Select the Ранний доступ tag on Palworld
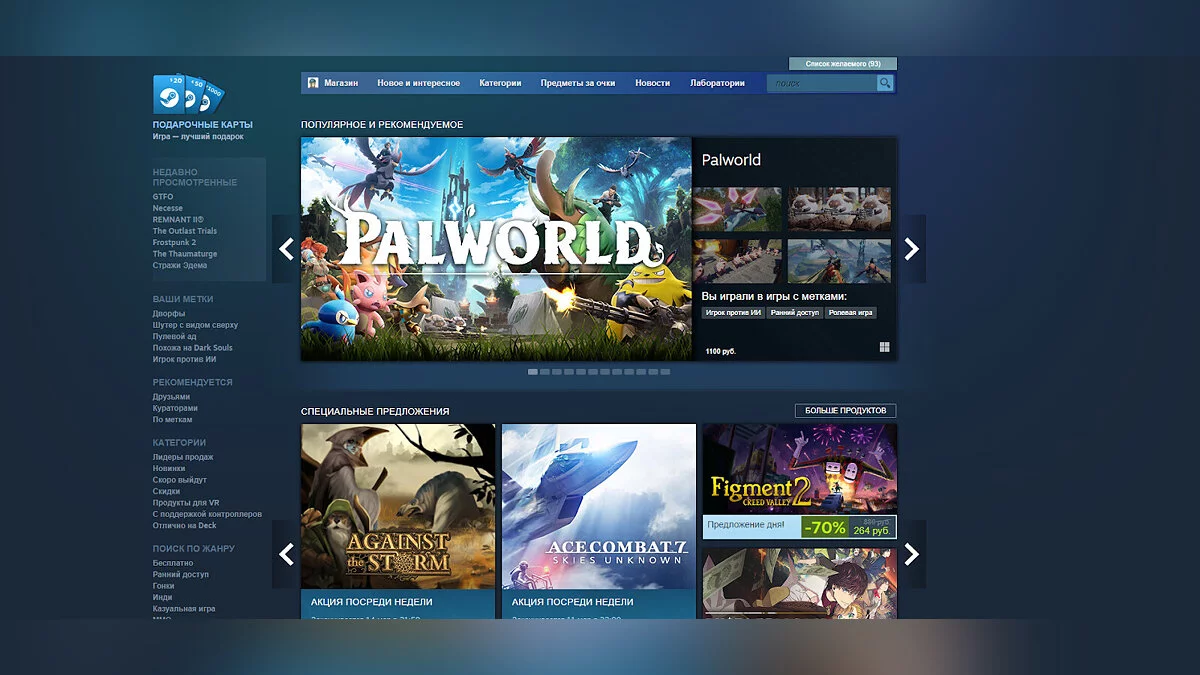 (794, 313)
